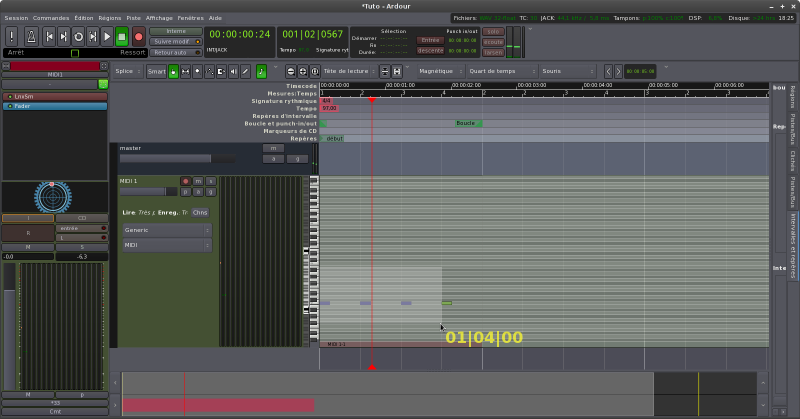Open the Affichage menu
This screenshot has width=800, height=419.
click(159, 18)
